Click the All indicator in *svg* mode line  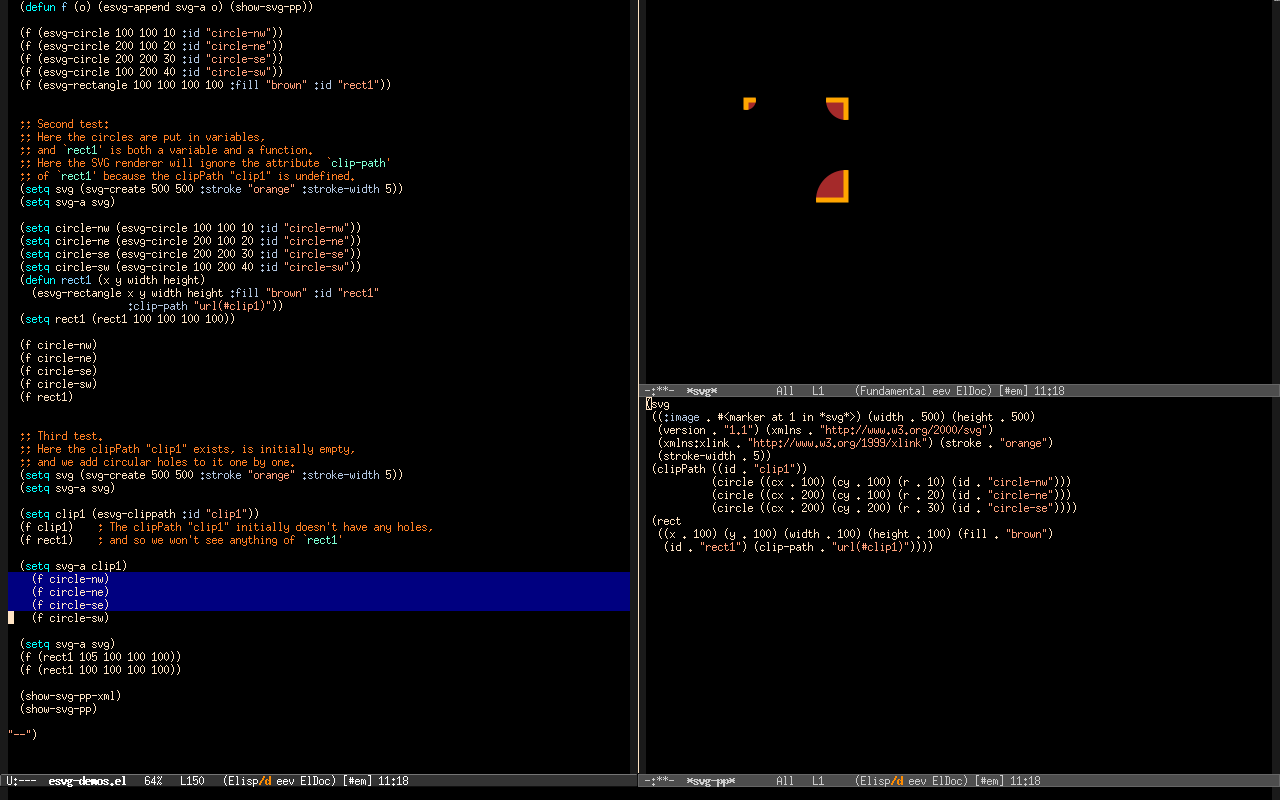[x=785, y=391]
